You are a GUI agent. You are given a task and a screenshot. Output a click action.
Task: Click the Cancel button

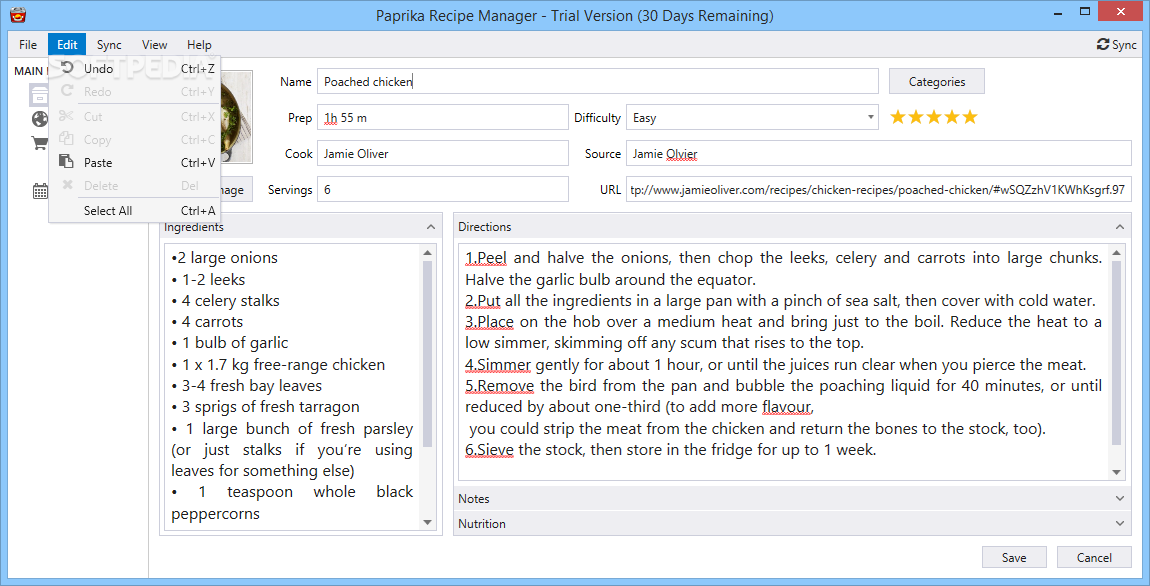tap(1094, 557)
